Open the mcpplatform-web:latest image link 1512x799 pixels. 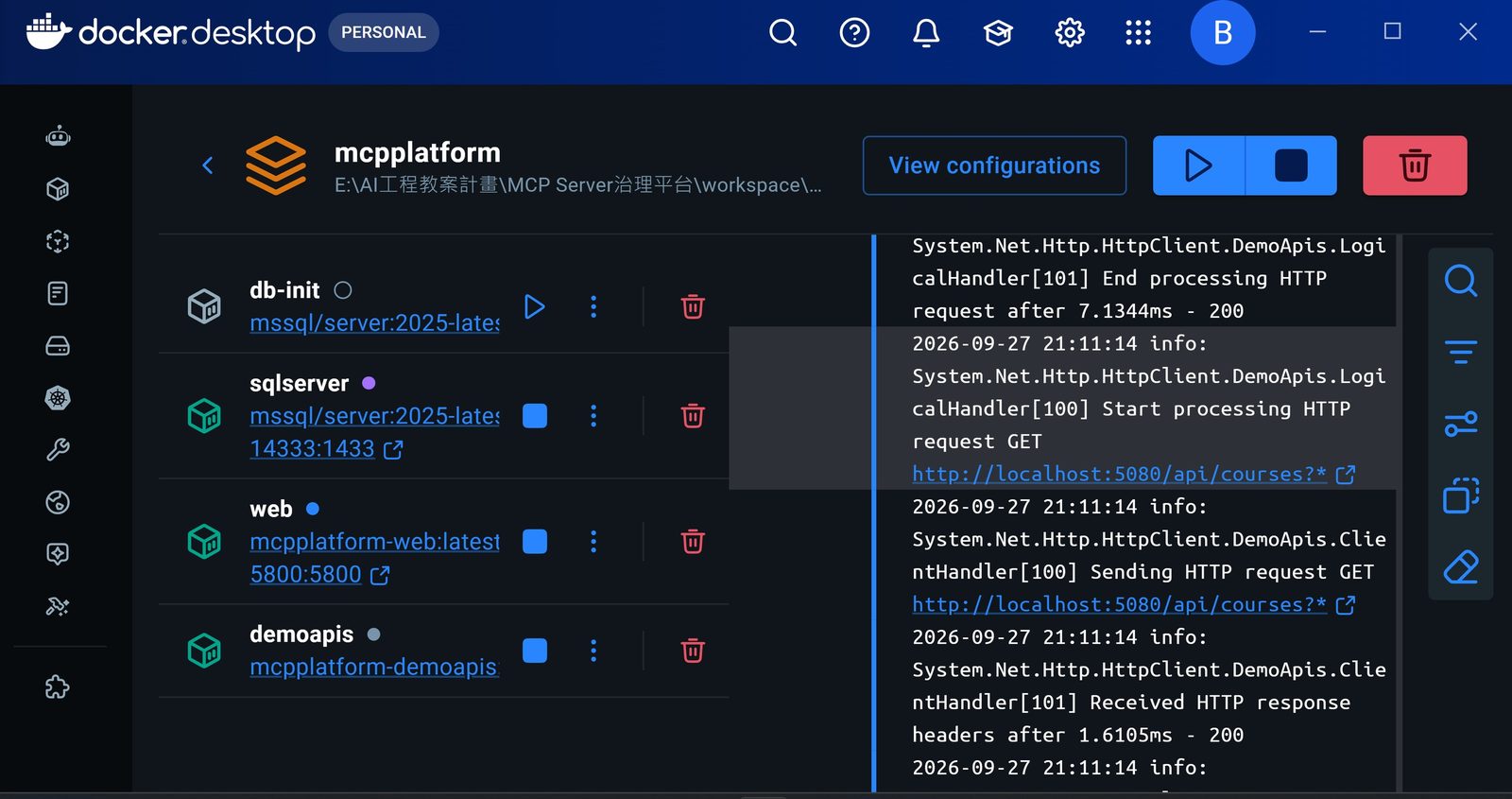pyautogui.click(x=374, y=542)
